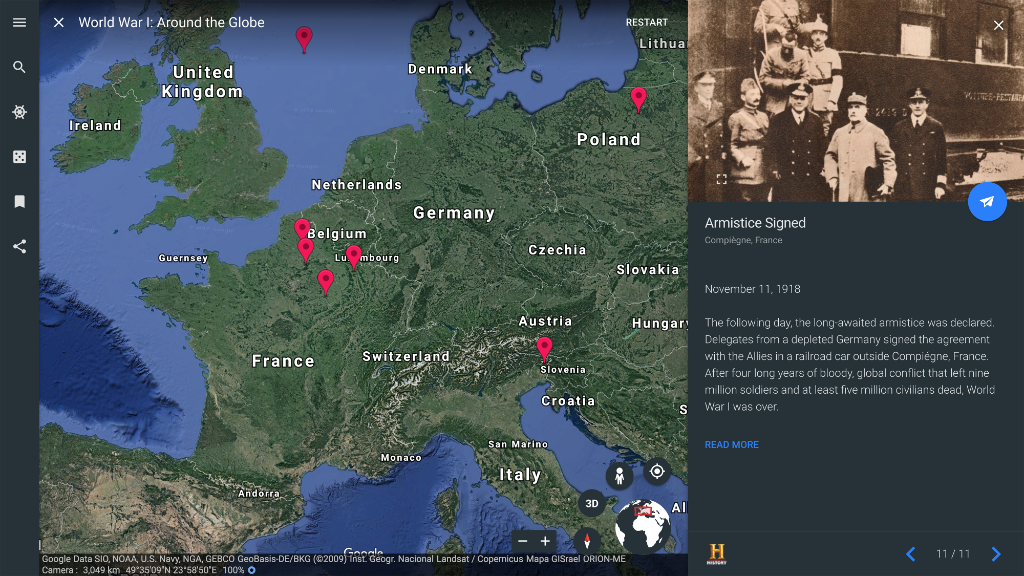This screenshot has height=576, width=1024.
Task: Toggle the 3D view button
Action: coord(592,504)
